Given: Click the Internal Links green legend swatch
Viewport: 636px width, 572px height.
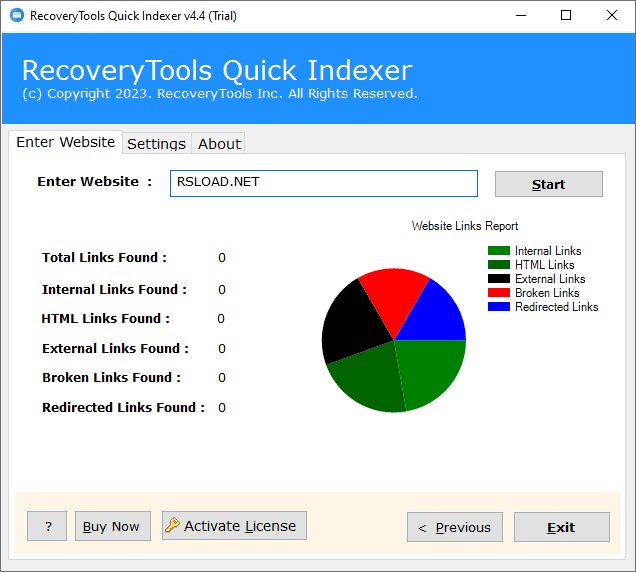Looking at the screenshot, I should tap(499, 251).
